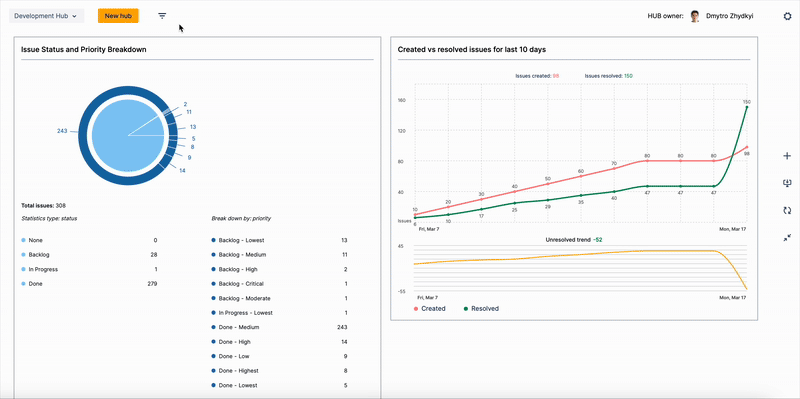Click the In Progress - Lowest row
This screenshot has width=800, height=399.
tap(280, 313)
